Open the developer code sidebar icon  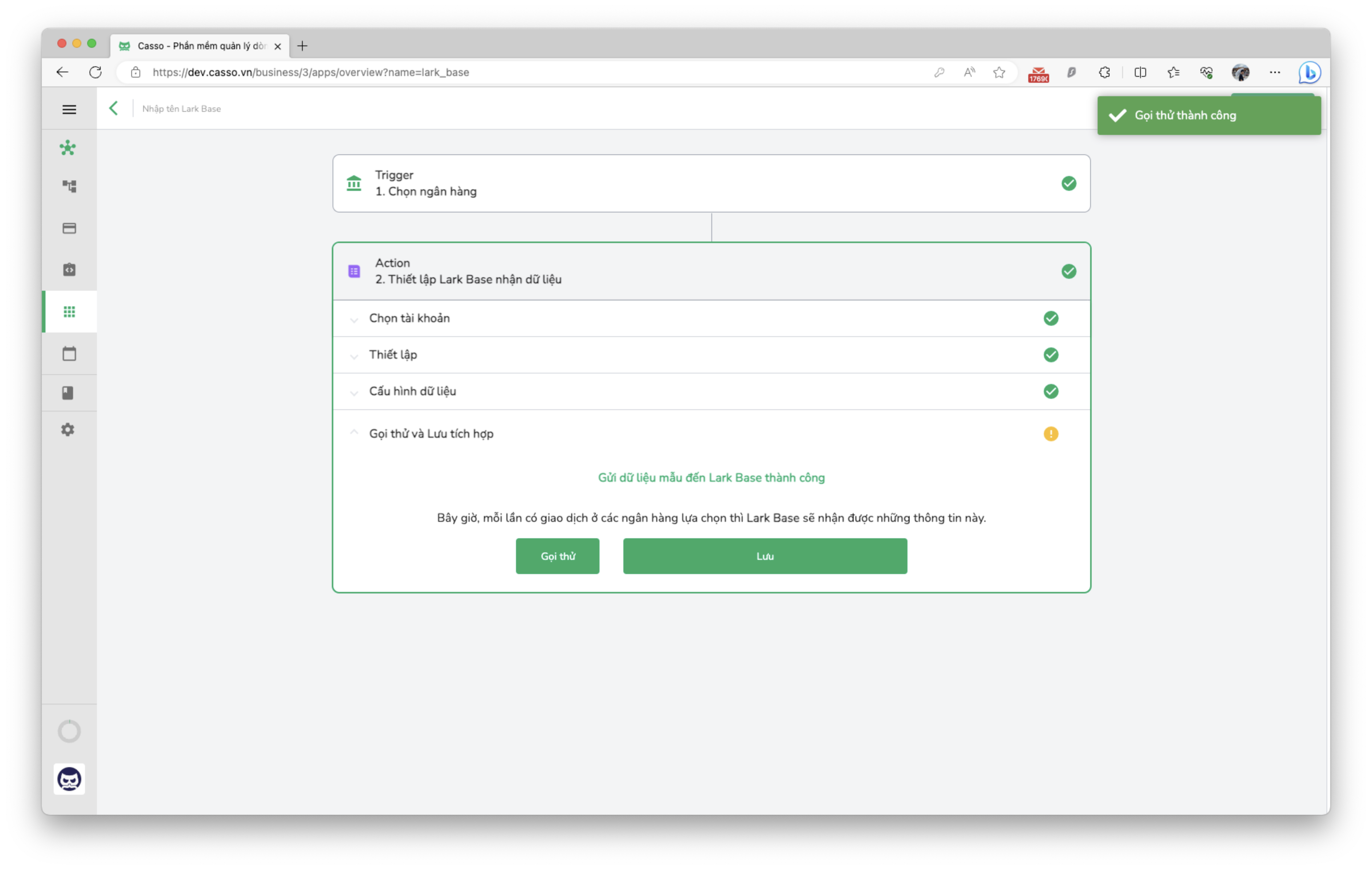[x=69, y=270]
